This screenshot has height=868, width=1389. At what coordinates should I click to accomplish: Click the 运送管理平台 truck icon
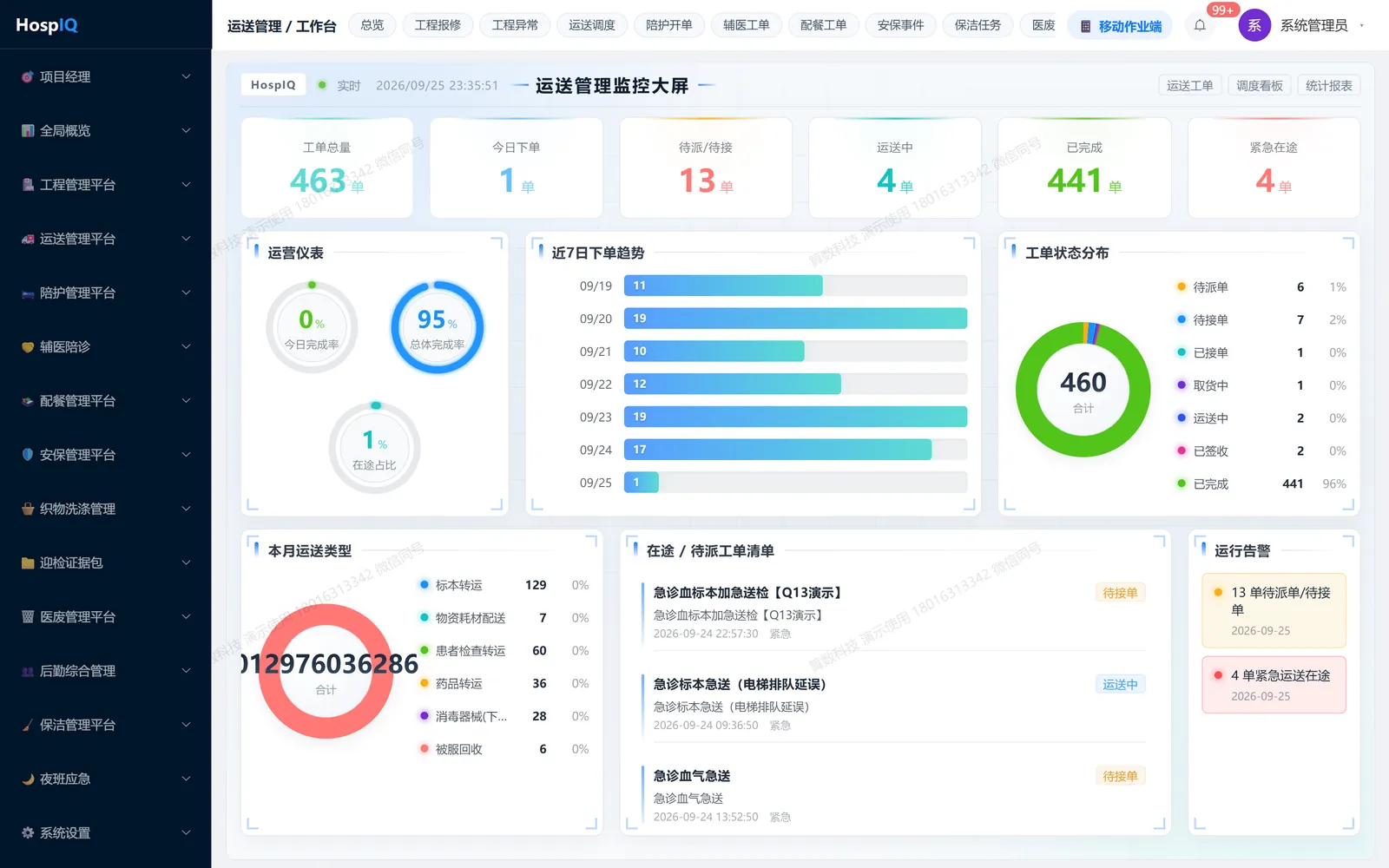tap(28, 239)
